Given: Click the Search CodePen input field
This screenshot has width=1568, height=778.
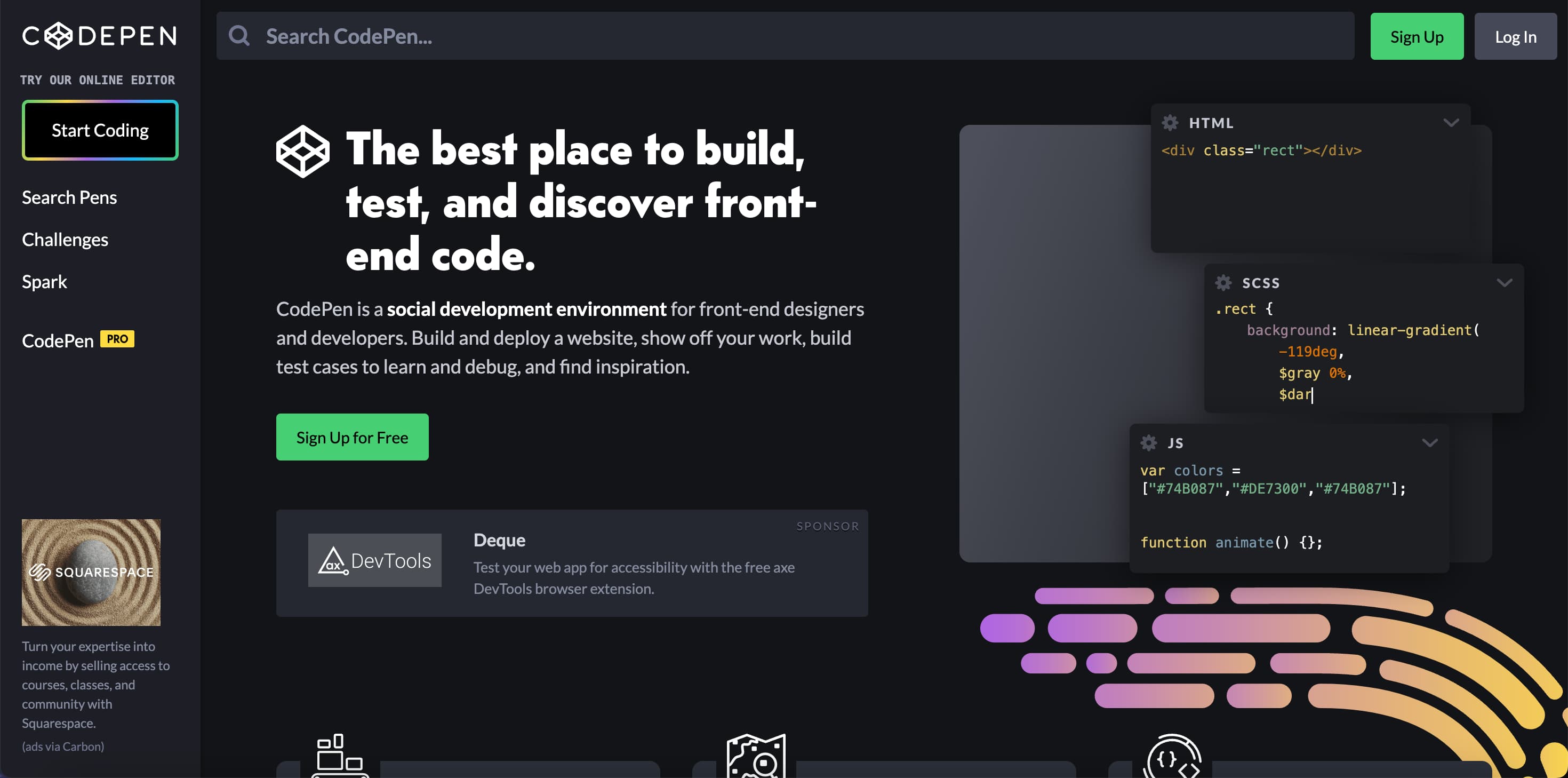Looking at the screenshot, I should pyautogui.click(x=785, y=36).
